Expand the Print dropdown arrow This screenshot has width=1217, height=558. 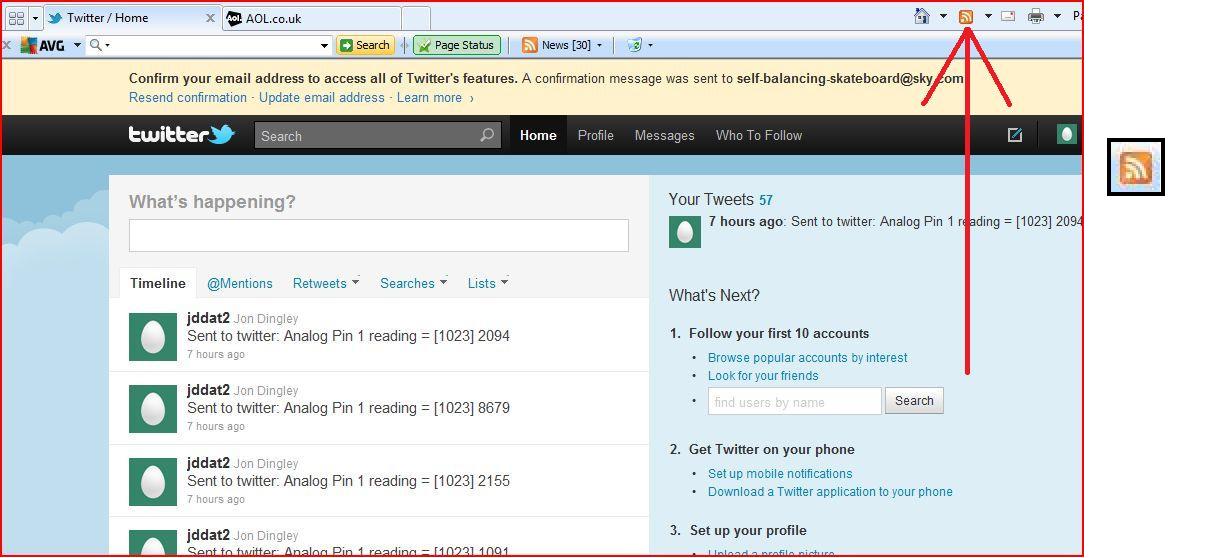1057,16
